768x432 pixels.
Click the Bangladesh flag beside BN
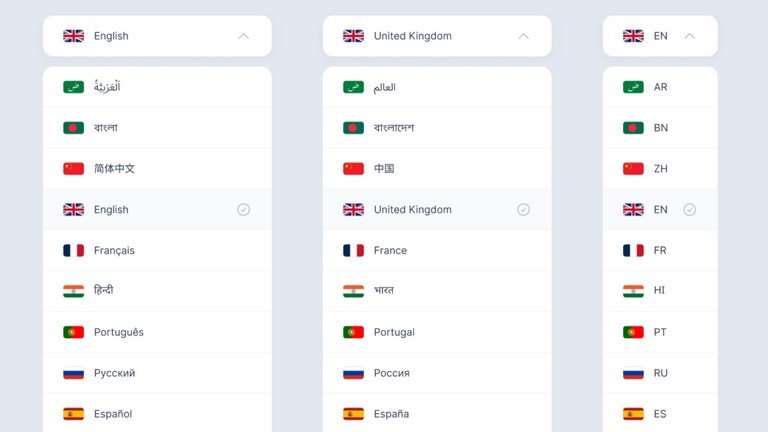tap(633, 128)
